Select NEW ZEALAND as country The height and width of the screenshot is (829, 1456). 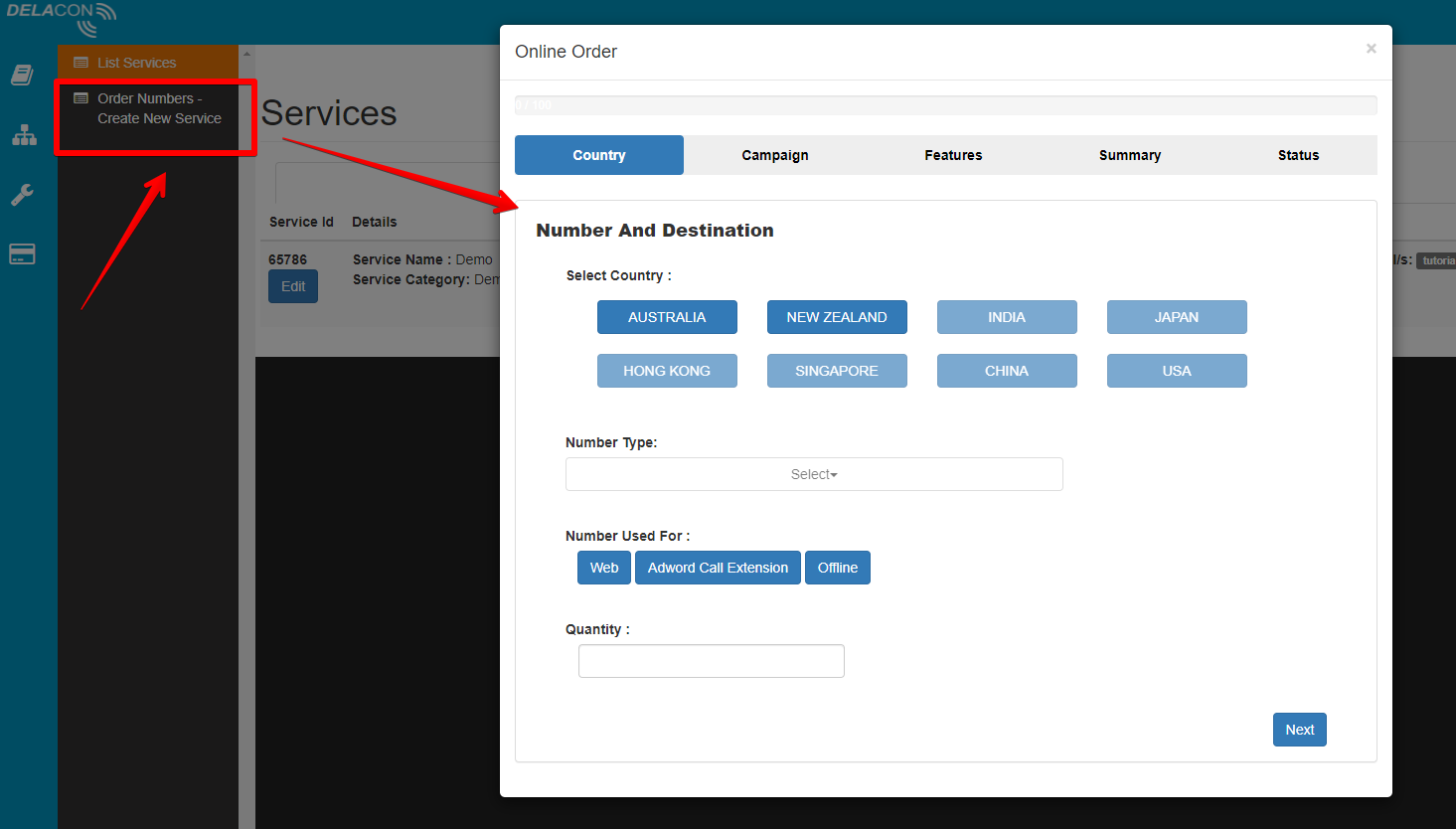837,317
